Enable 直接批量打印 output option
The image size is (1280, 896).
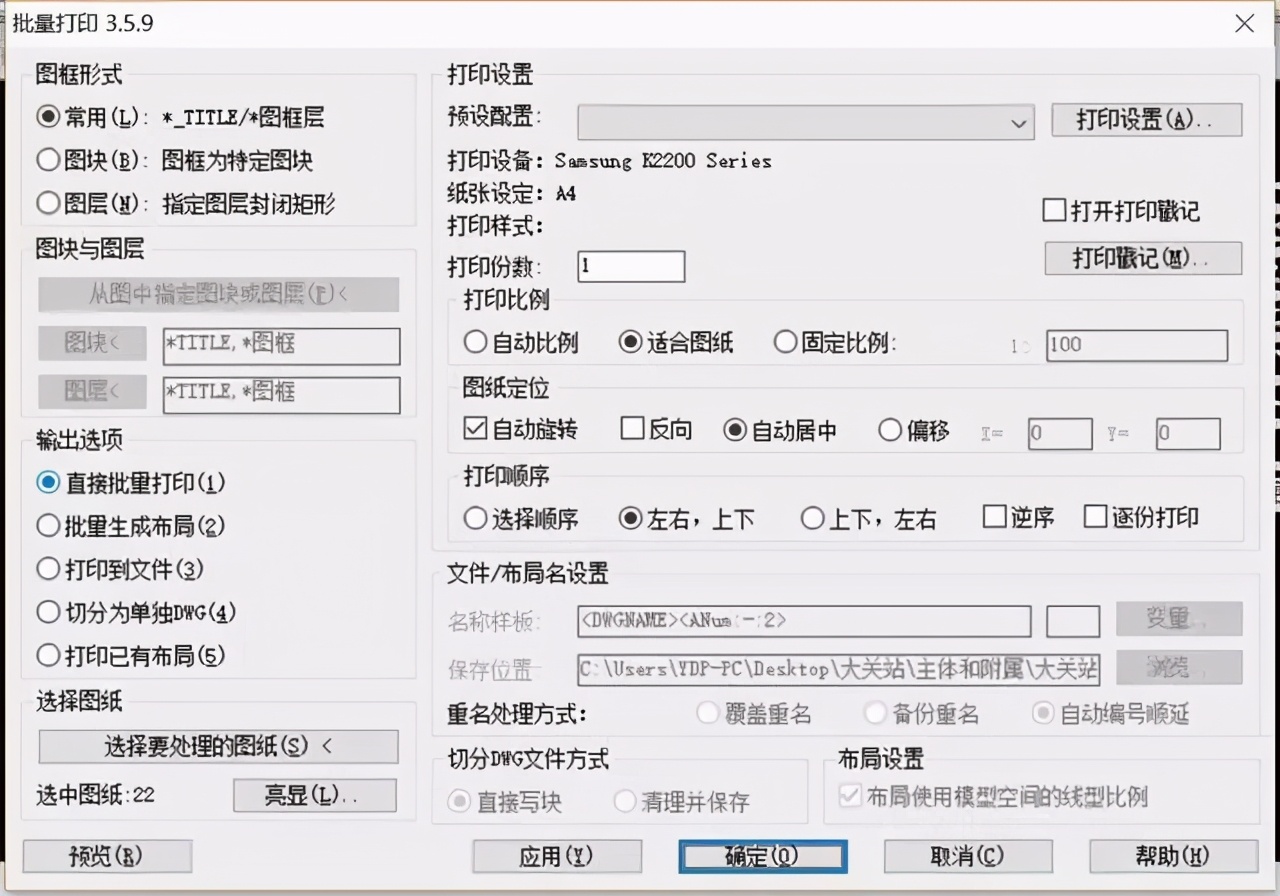tap(49, 483)
